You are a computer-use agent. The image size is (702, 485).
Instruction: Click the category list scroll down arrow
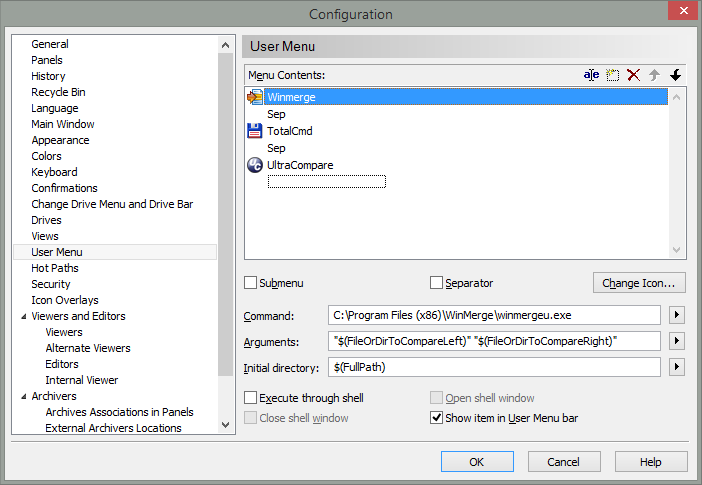(x=225, y=424)
